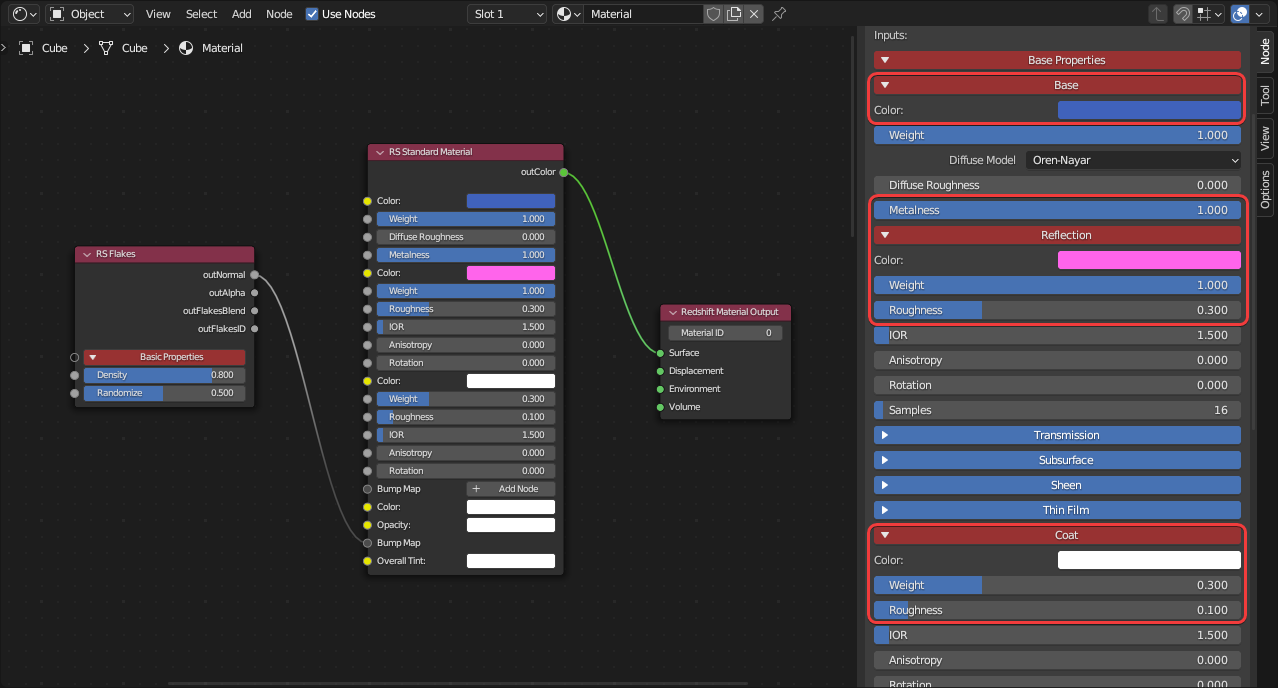Click the Cube object icon in breadcrumb

pyautogui.click(x=26, y=48)
